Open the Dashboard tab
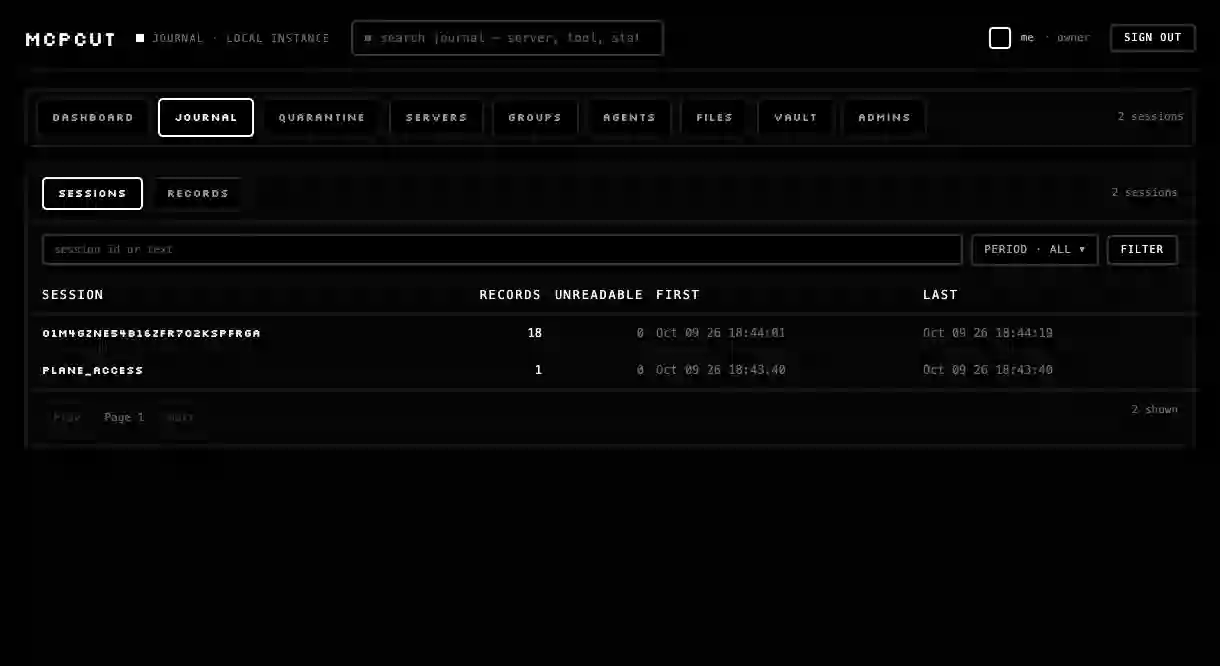The image size is (1220, 666). pos(93,117)
